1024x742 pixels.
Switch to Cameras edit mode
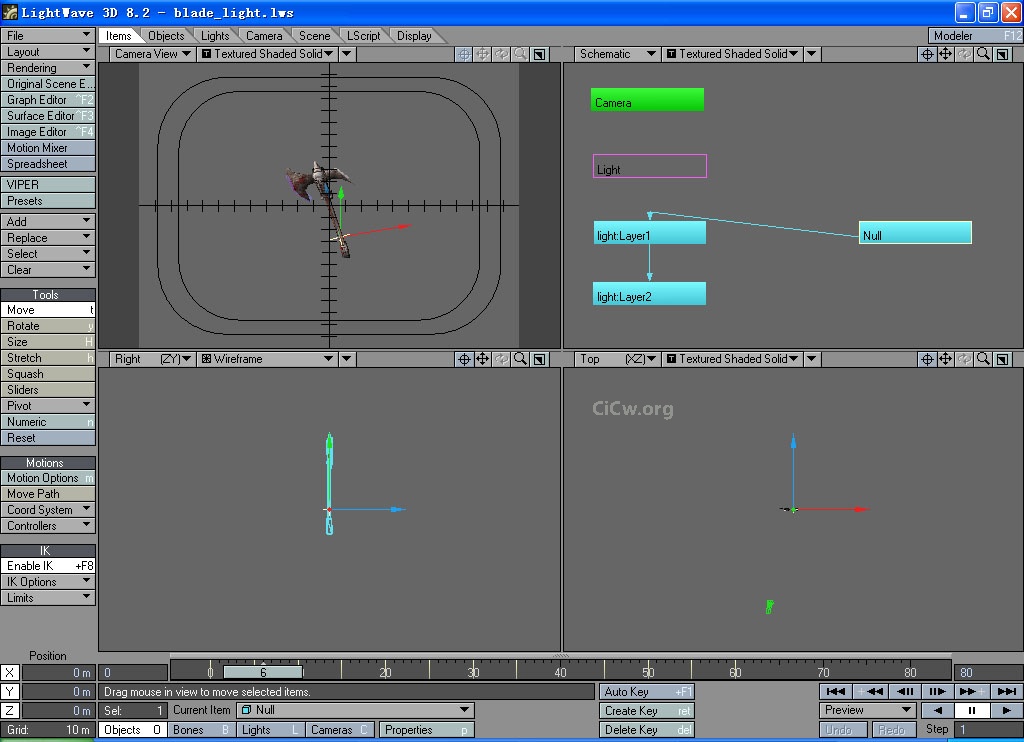[x=340, y=730]
